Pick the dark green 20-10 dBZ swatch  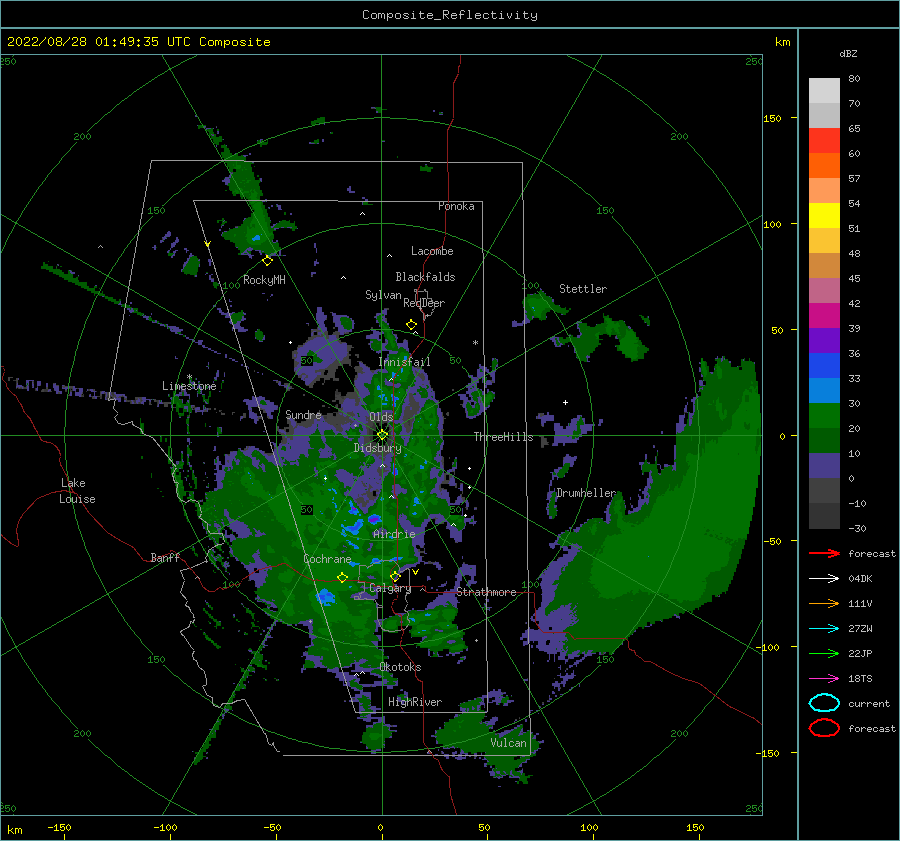coord(824,440)
